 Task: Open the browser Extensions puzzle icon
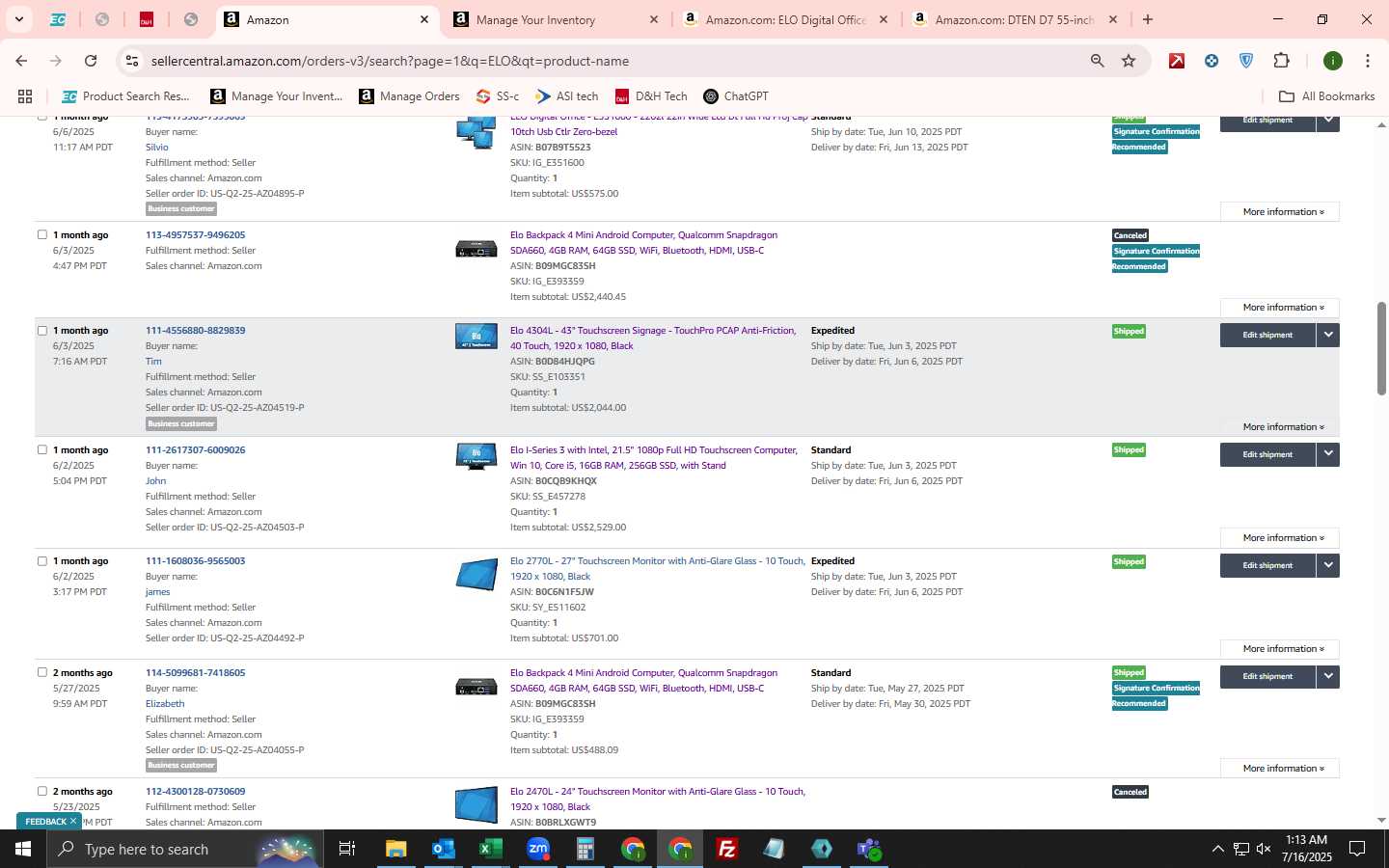(1281, 61)
